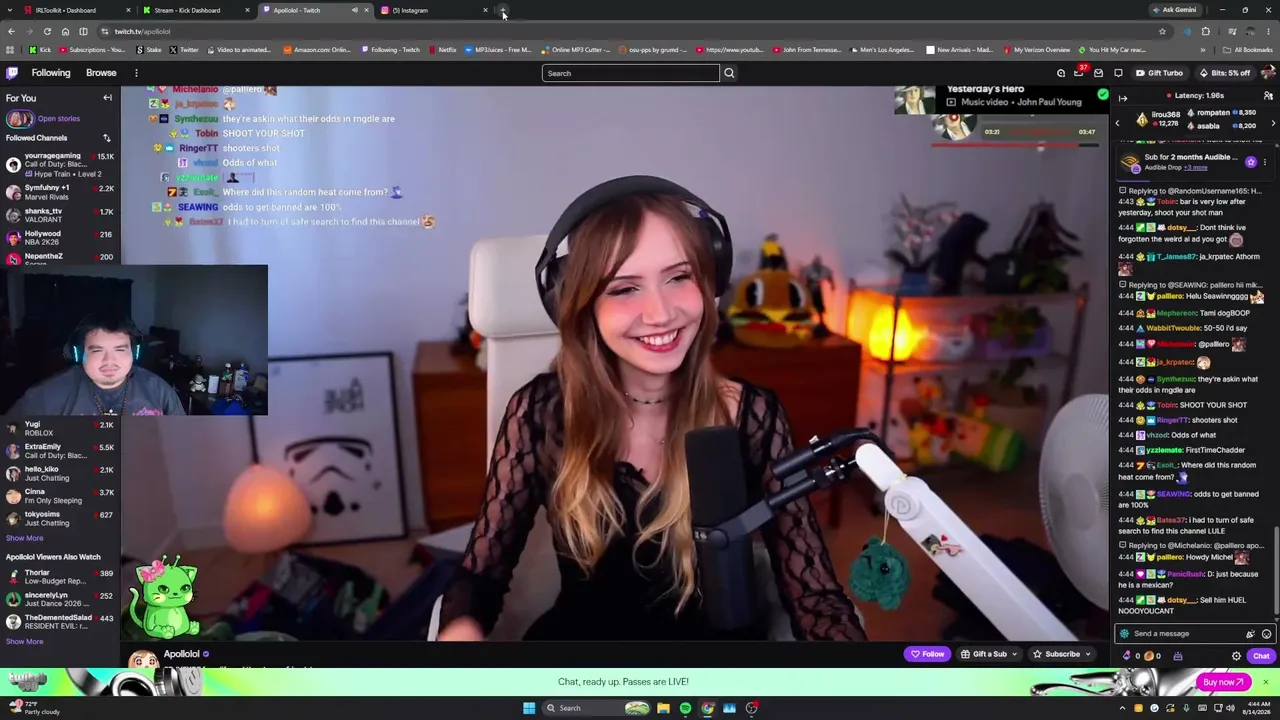Open the browser extensions puzzle icon
Viewport: 1280px width, 720px height.
point(1205,31)
